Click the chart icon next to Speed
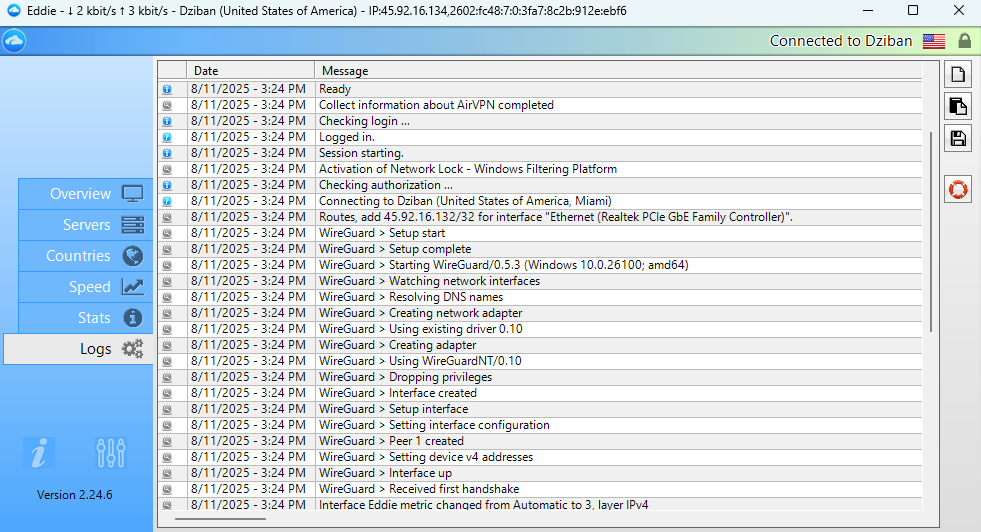Screen dimensions: 981x532 (x=133, y=287)
